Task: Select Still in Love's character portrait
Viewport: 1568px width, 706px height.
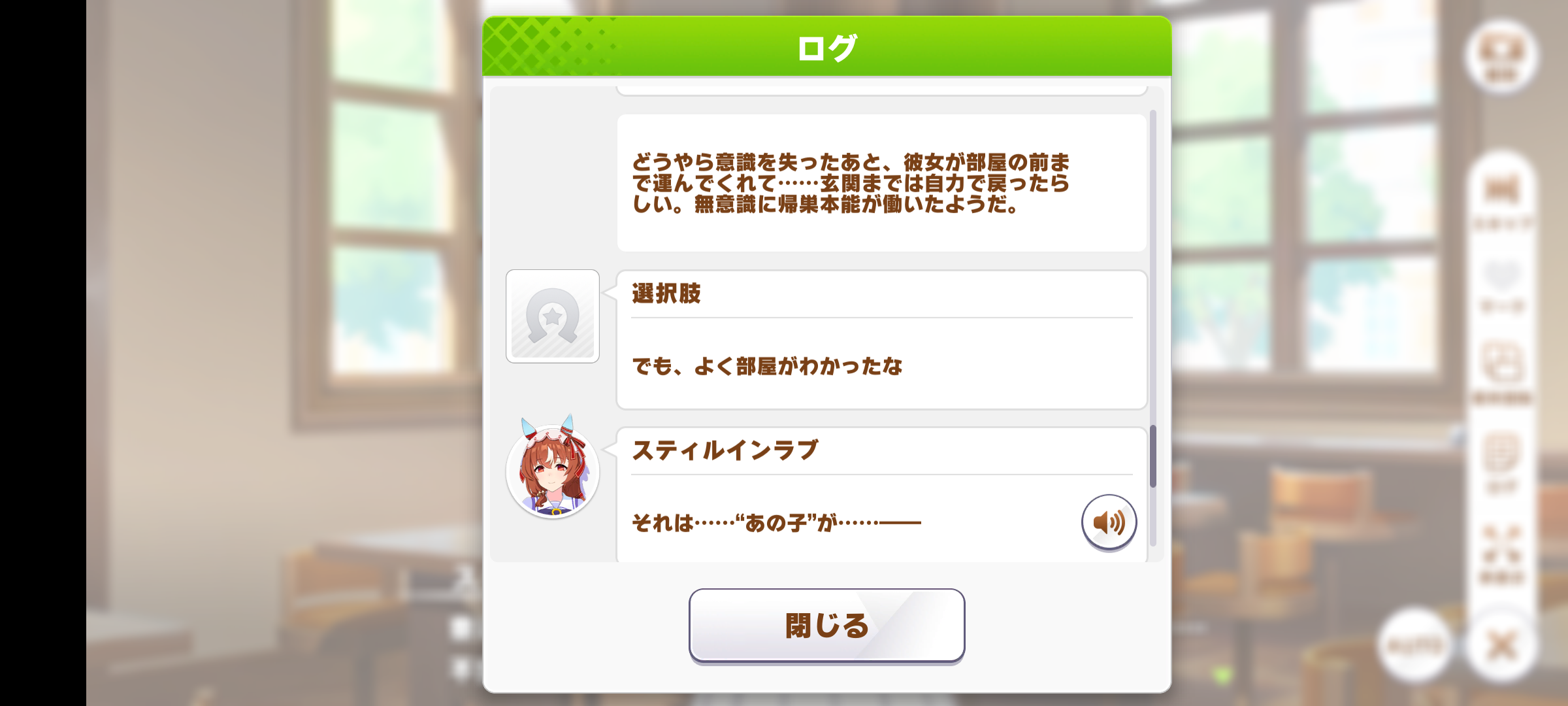Action: [x=553, y=467]
